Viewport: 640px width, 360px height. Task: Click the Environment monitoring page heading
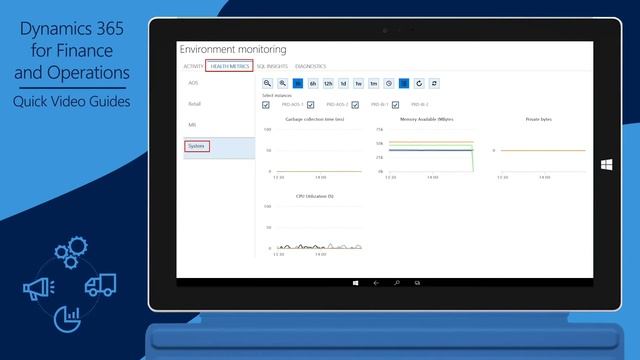pos(233,49)
